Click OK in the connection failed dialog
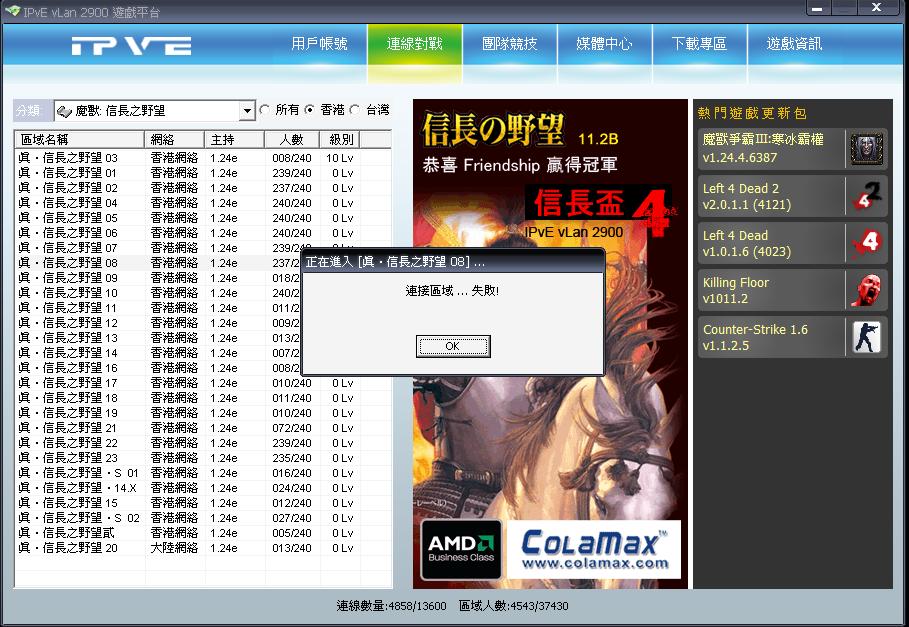Image resolution: width=909 pixels, height=627 pixels. tap(453, 346)
